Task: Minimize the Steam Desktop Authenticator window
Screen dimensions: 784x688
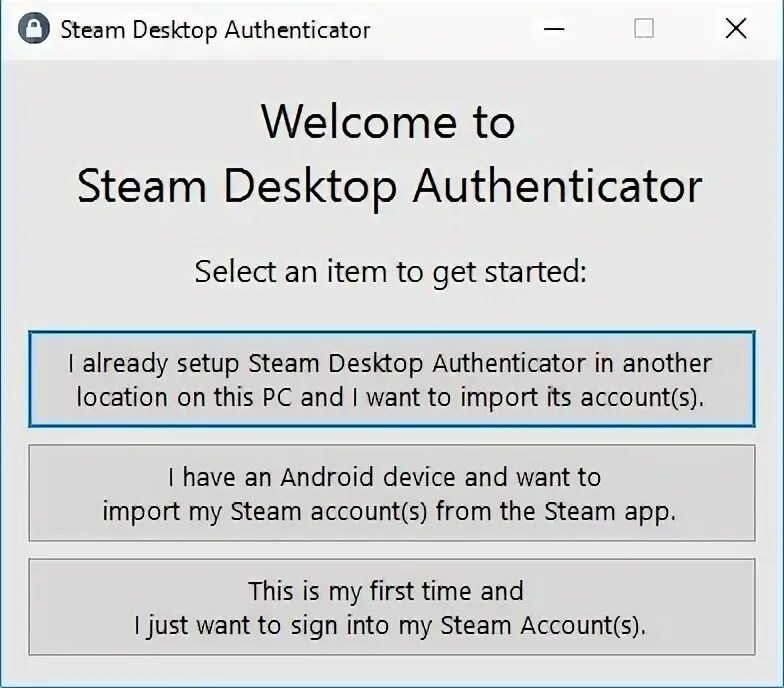Action: click(554, 28)
